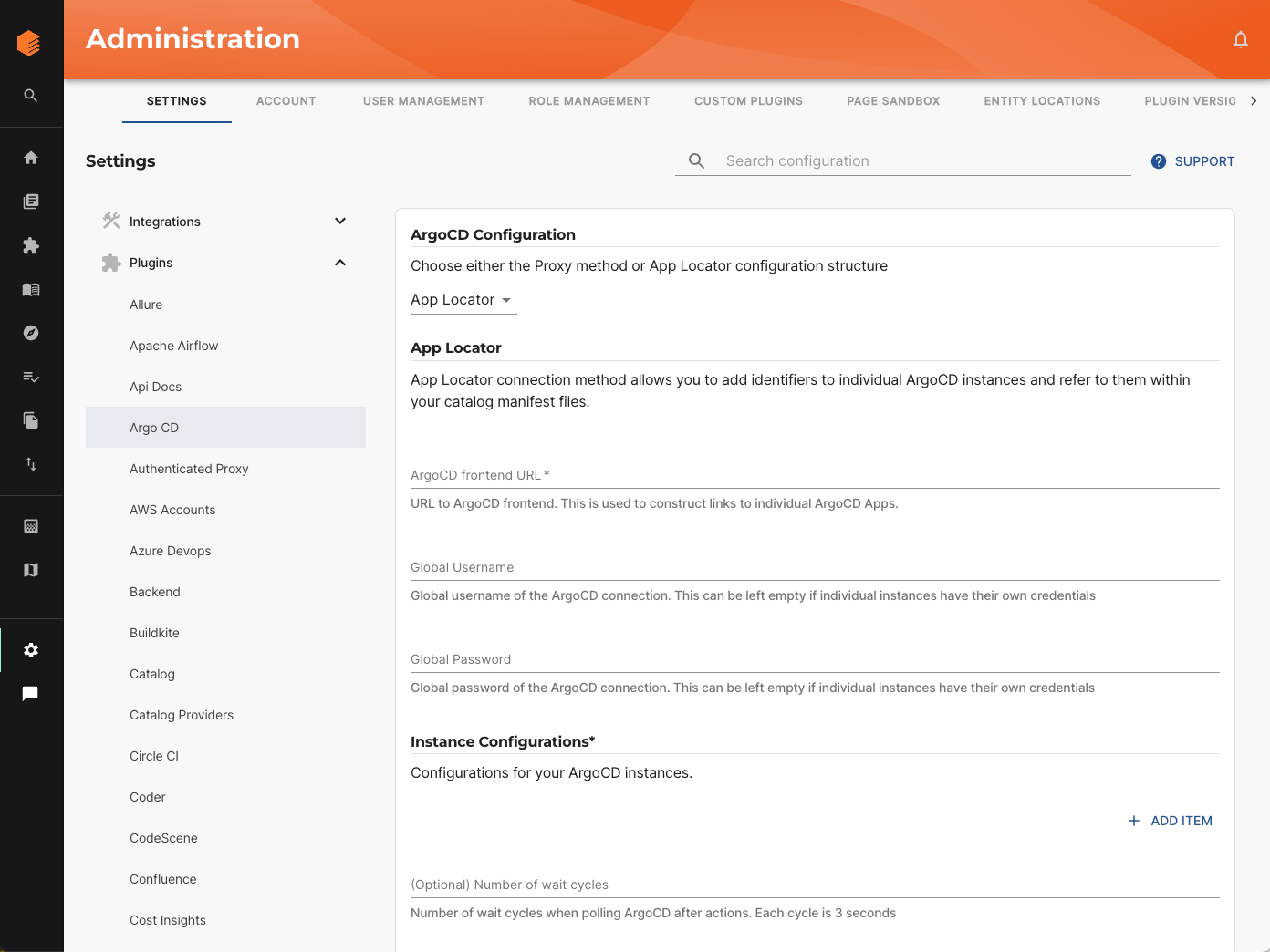Focus the Number of wait cycles field

(x=815, y=884)
